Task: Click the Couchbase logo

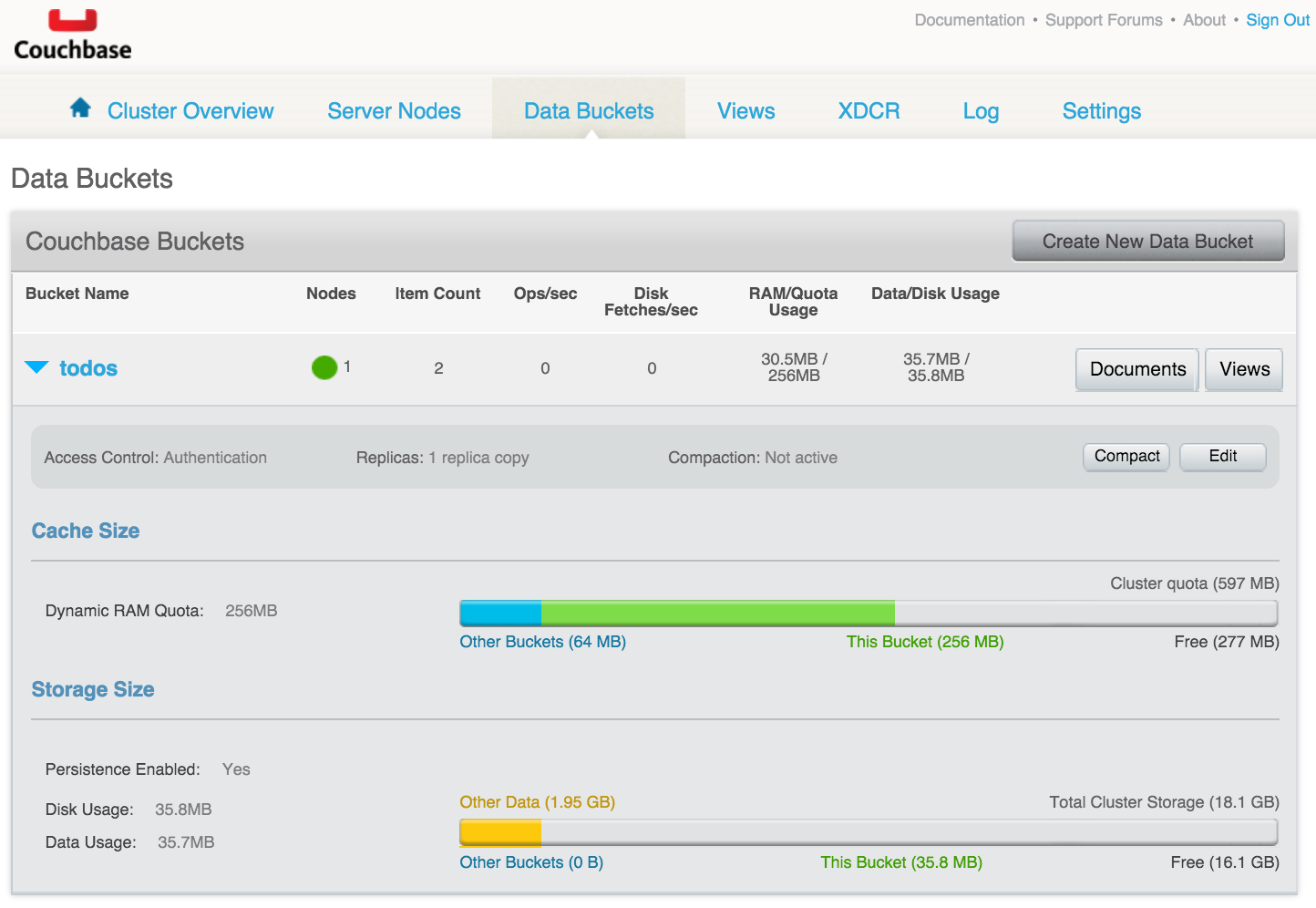Action: pos(73,35)
